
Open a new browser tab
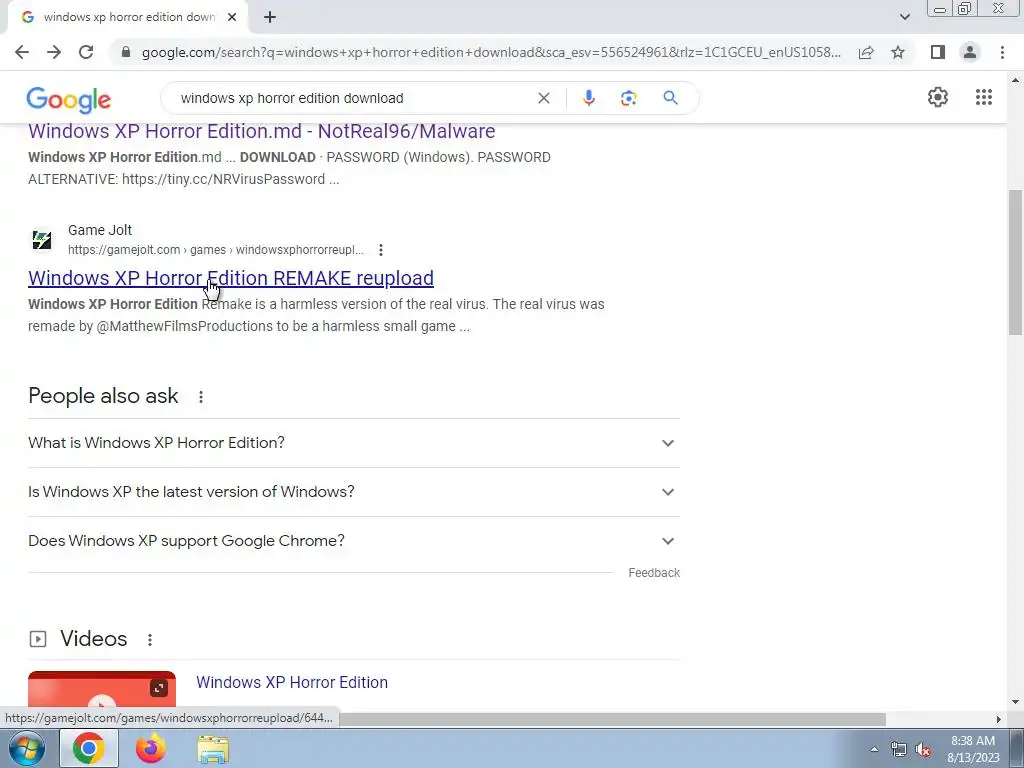click(x=270, y=17)
